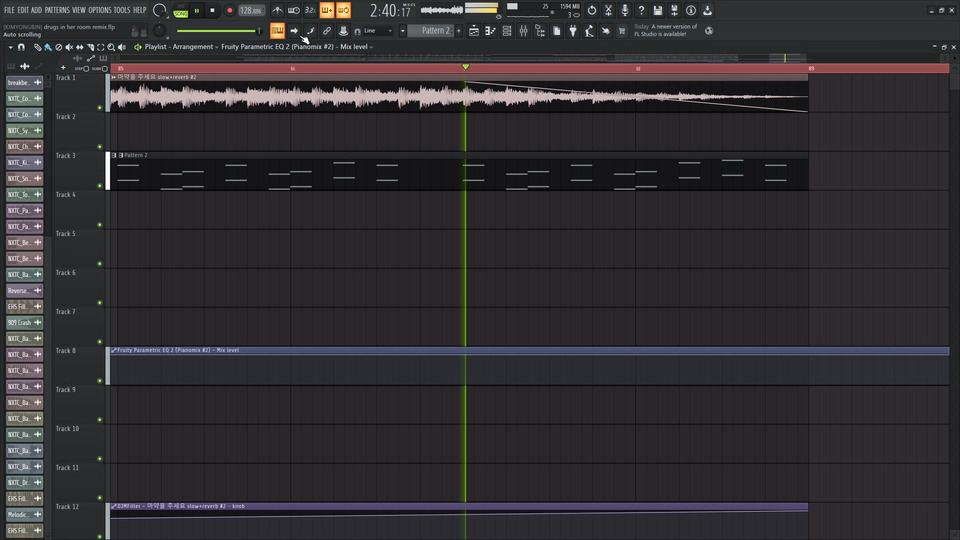Select the Playlist paint brush tool

click(48, 47)
